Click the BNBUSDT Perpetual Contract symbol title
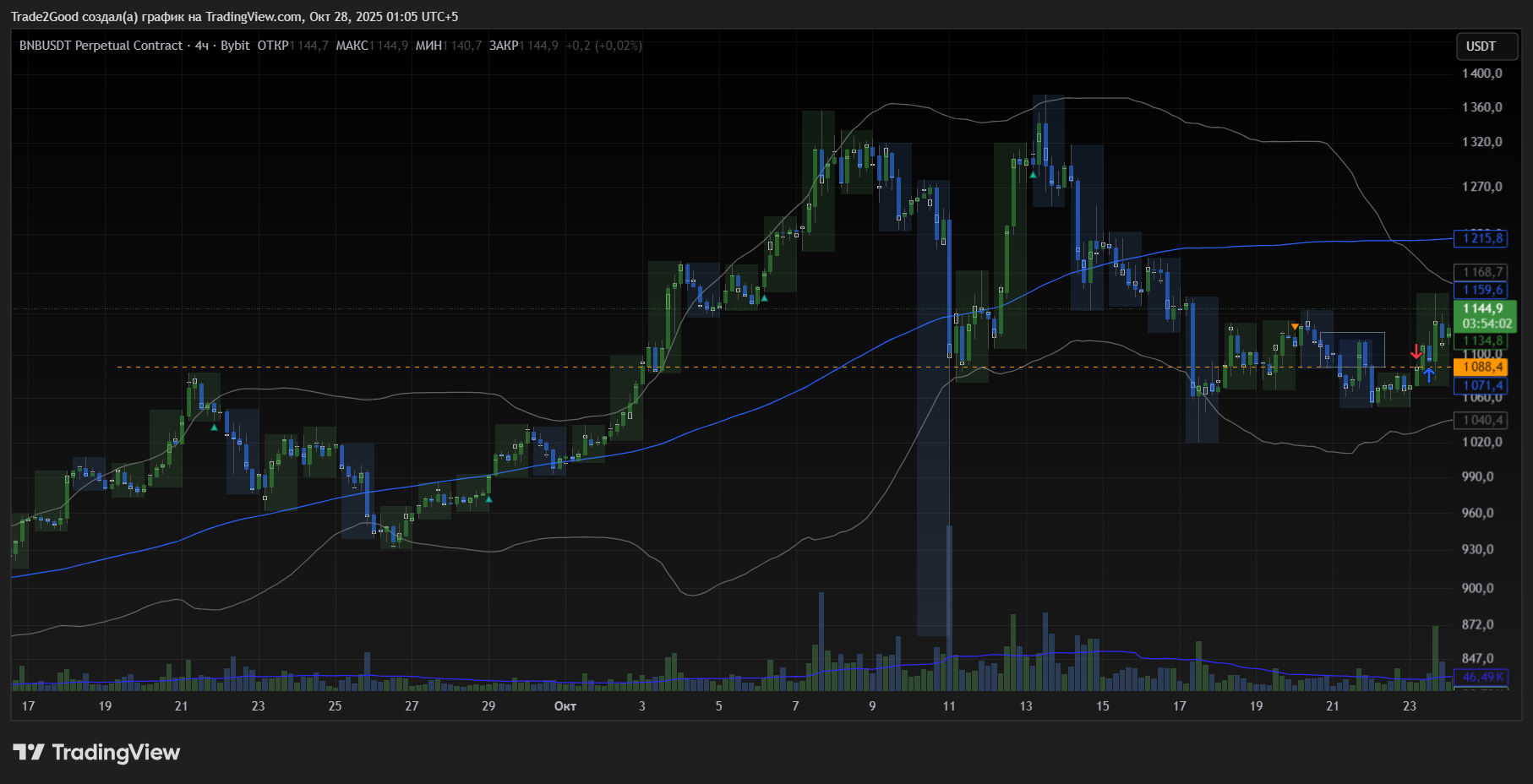 click(101, 46)
